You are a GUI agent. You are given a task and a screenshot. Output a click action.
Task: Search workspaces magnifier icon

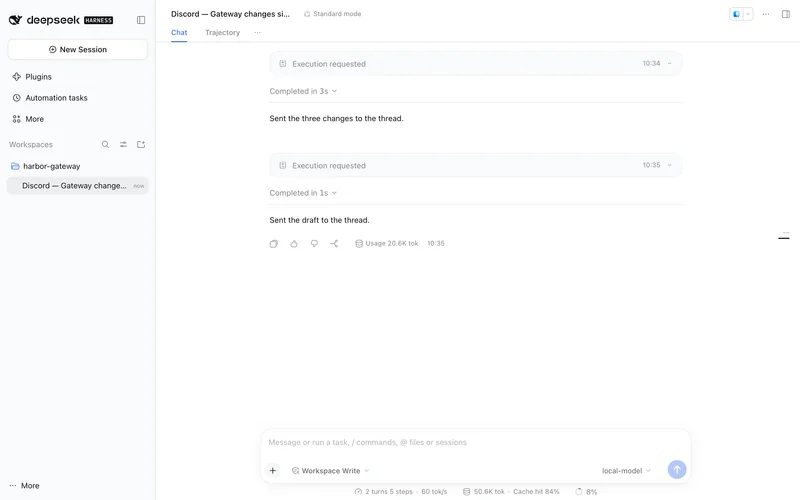coord(105,144)
